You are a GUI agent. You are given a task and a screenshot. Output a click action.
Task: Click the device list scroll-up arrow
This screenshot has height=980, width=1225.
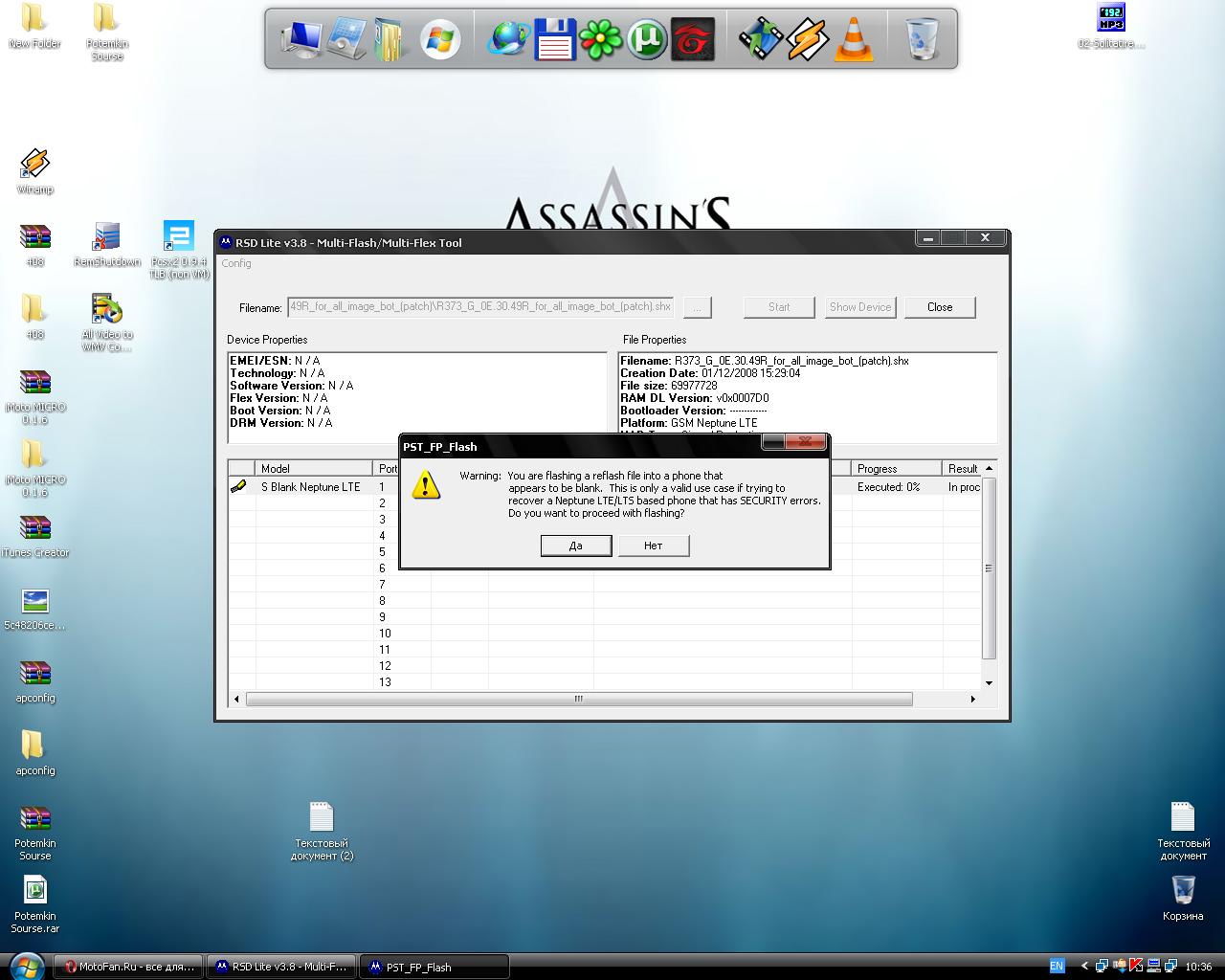coord(989,468)
